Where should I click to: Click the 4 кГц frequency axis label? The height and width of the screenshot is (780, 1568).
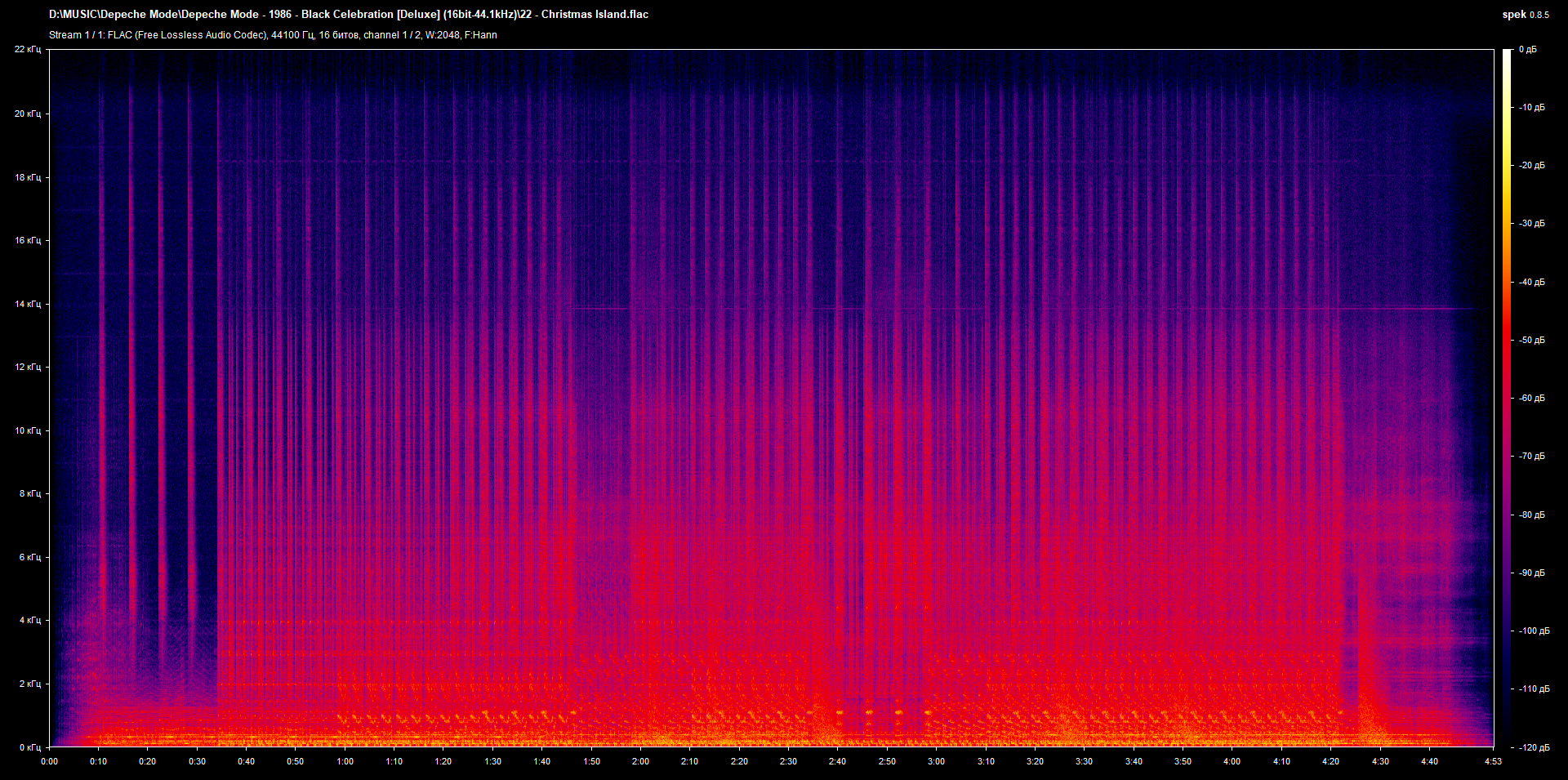point(30,620)
